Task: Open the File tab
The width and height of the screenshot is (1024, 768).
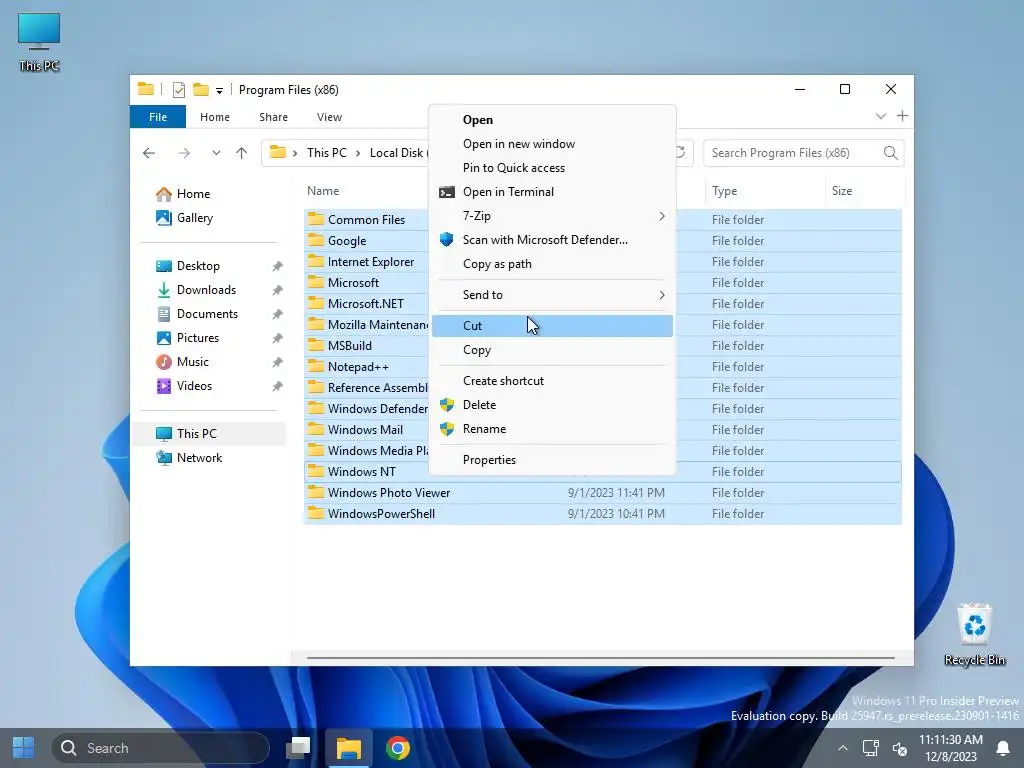Action: [x=158, y=117]
